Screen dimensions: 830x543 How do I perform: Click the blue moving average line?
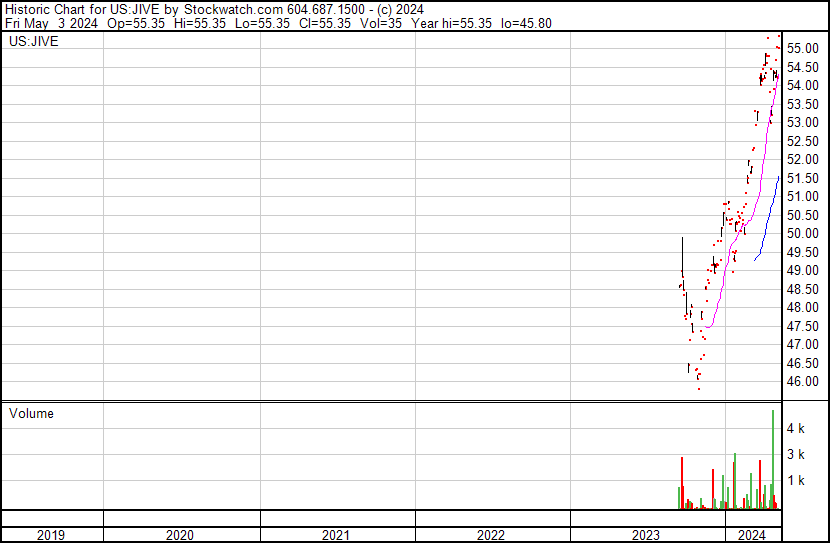click(767, 225)
